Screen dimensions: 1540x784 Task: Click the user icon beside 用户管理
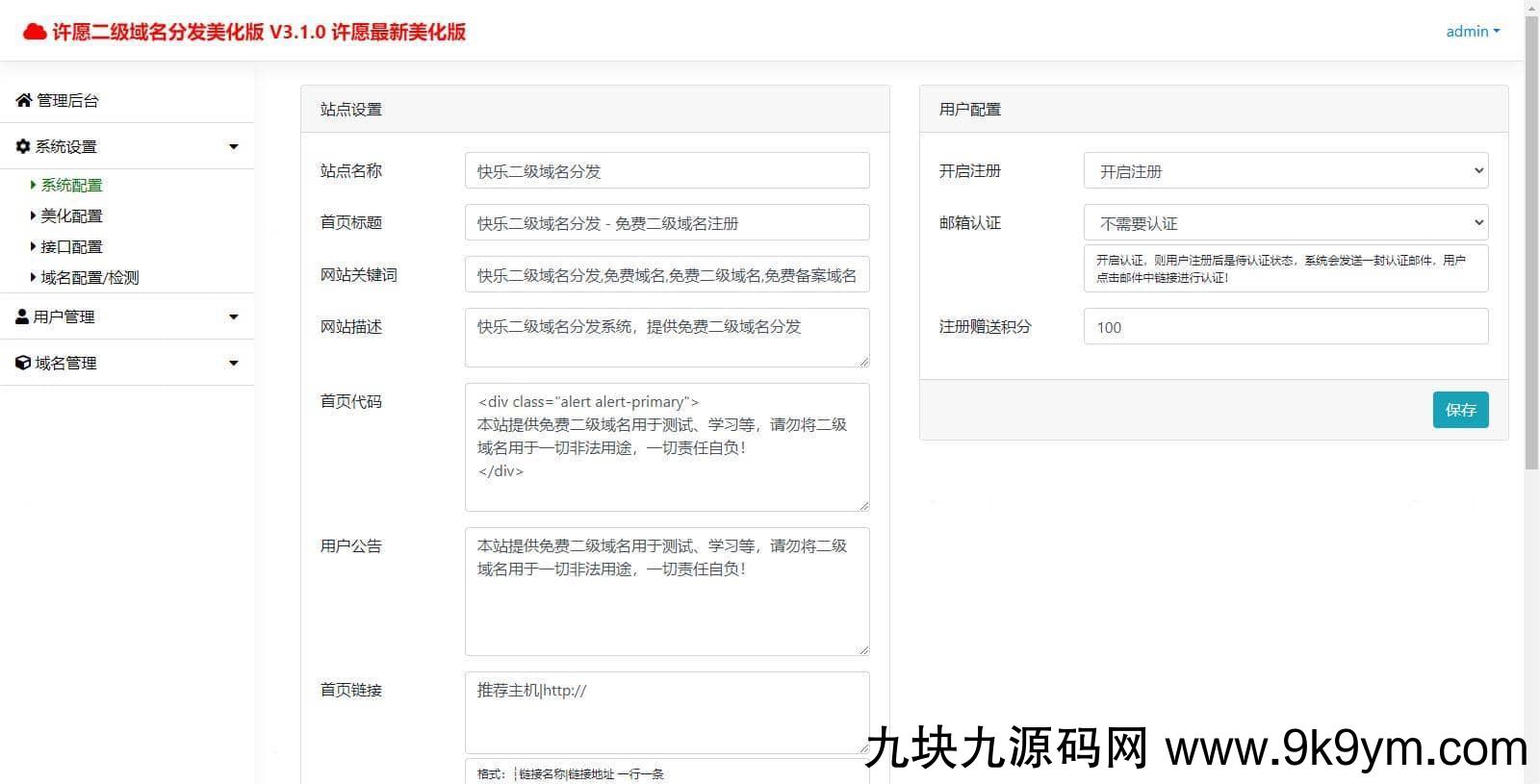point(22,316)
